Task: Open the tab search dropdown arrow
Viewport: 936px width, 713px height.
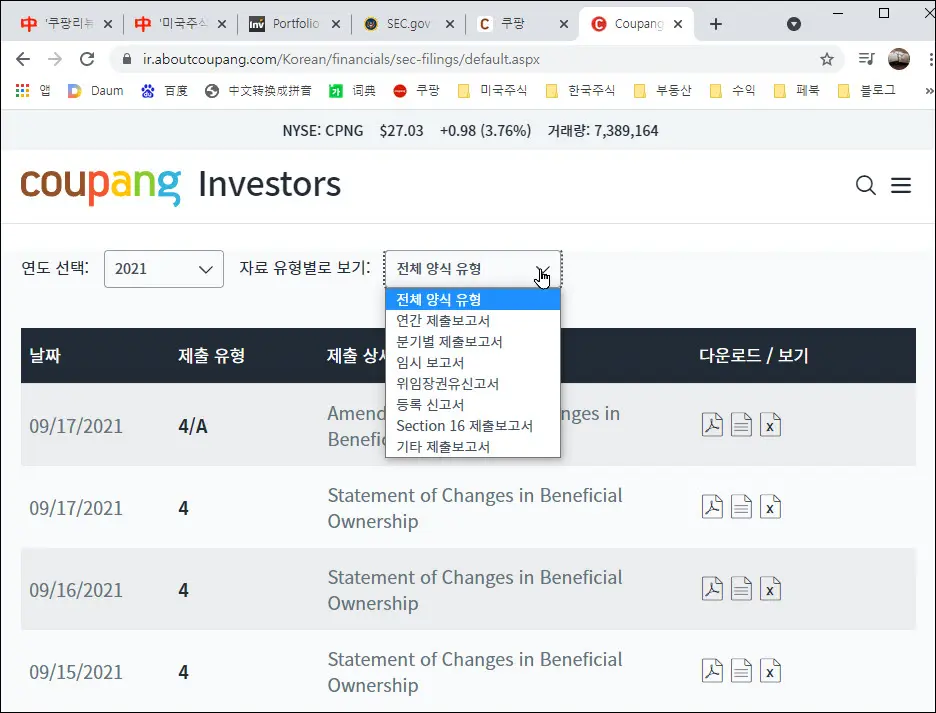Action: (794, 24)
